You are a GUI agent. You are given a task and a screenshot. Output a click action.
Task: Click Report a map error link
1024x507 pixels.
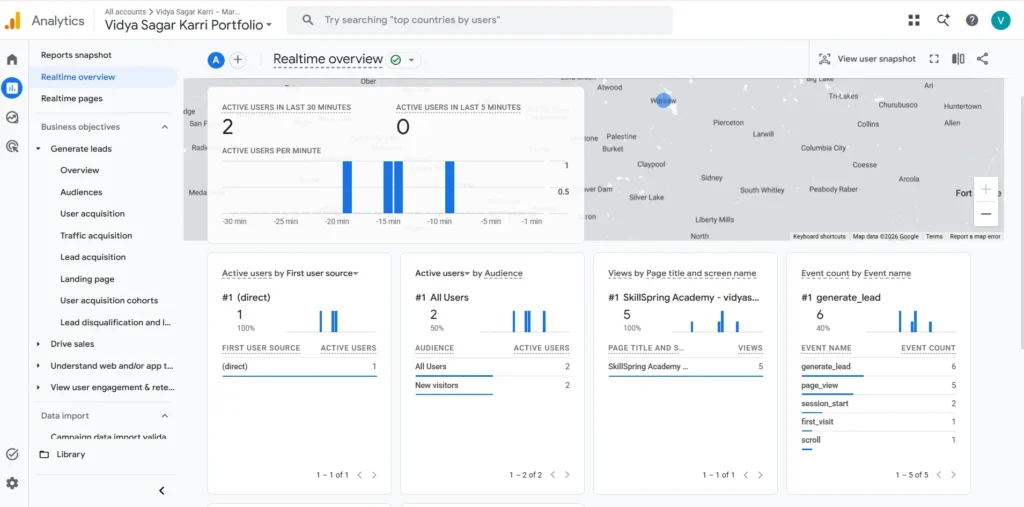975,237
